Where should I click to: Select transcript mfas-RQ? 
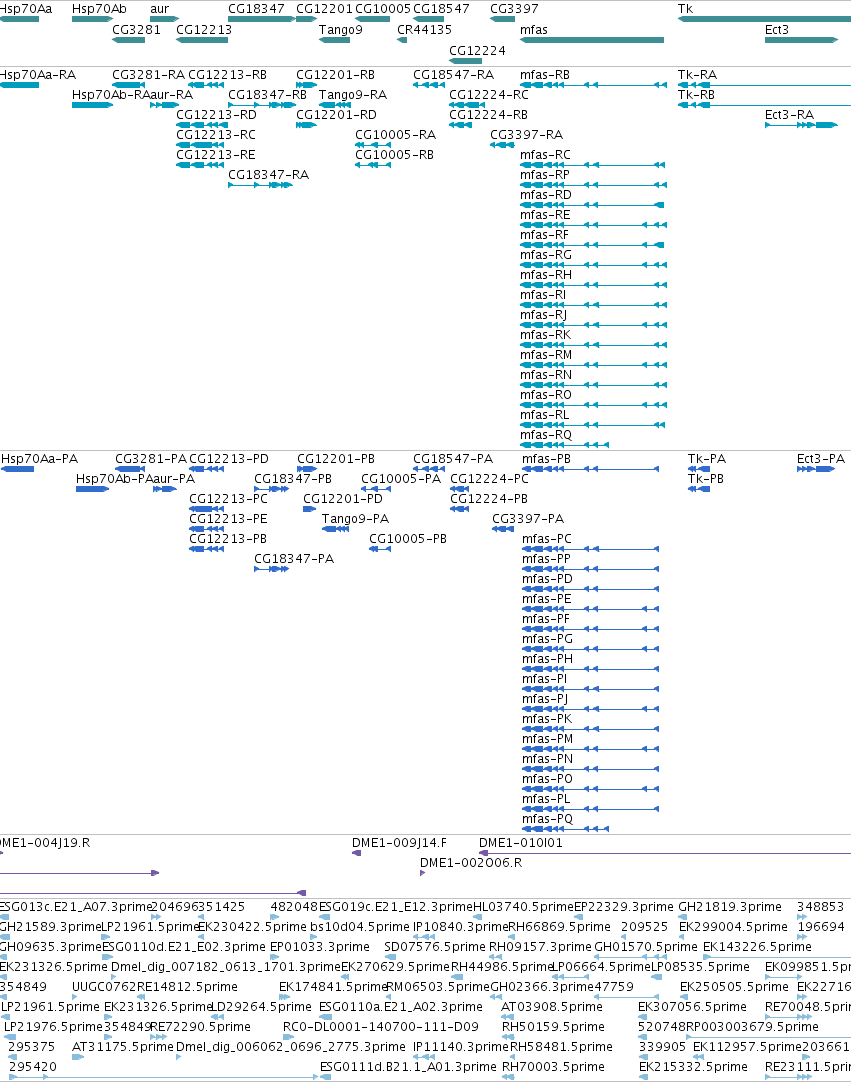click(x=565, y=445)
